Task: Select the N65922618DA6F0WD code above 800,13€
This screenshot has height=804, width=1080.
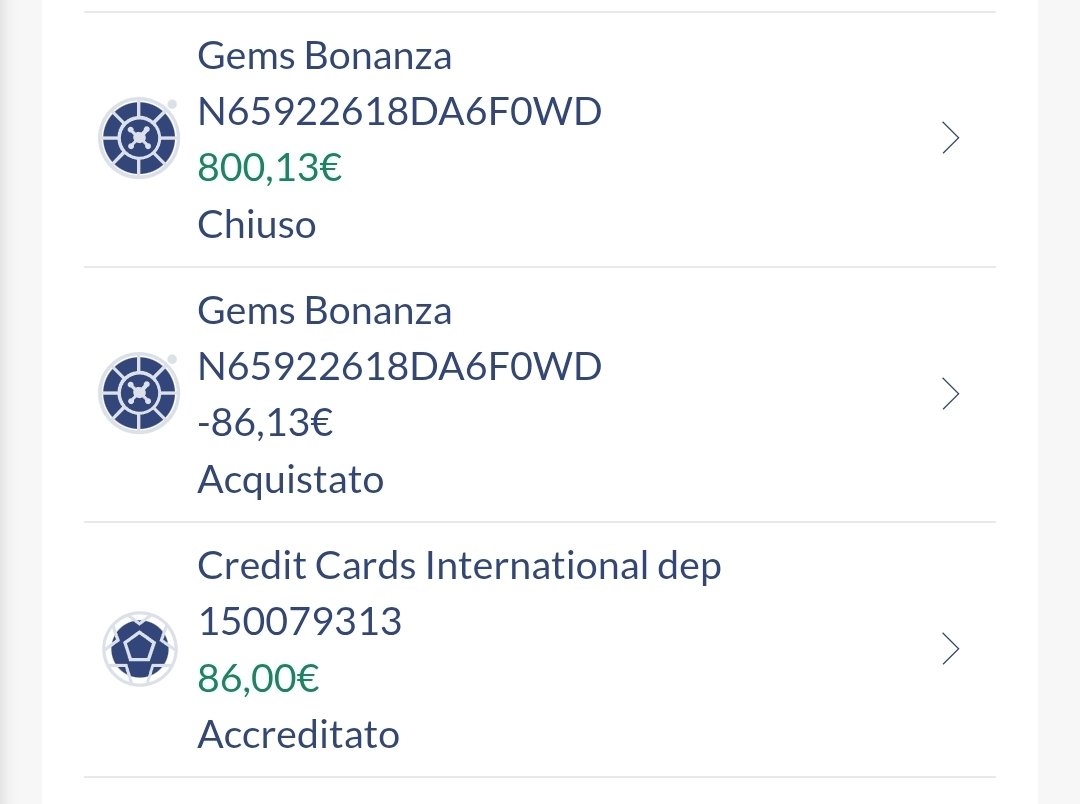Action: [400, 112]
